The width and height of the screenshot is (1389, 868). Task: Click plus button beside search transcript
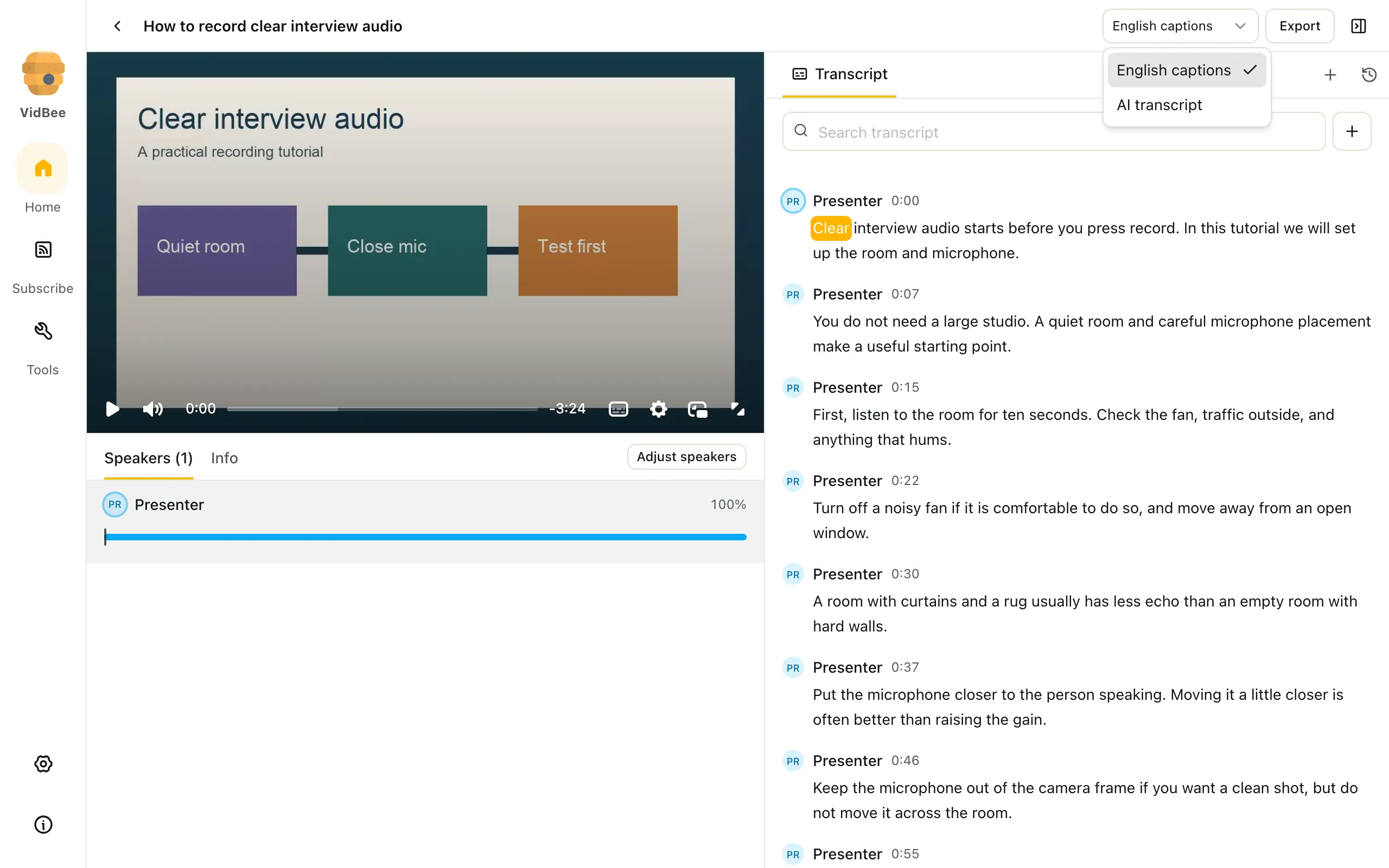(x=1352, y=131)
